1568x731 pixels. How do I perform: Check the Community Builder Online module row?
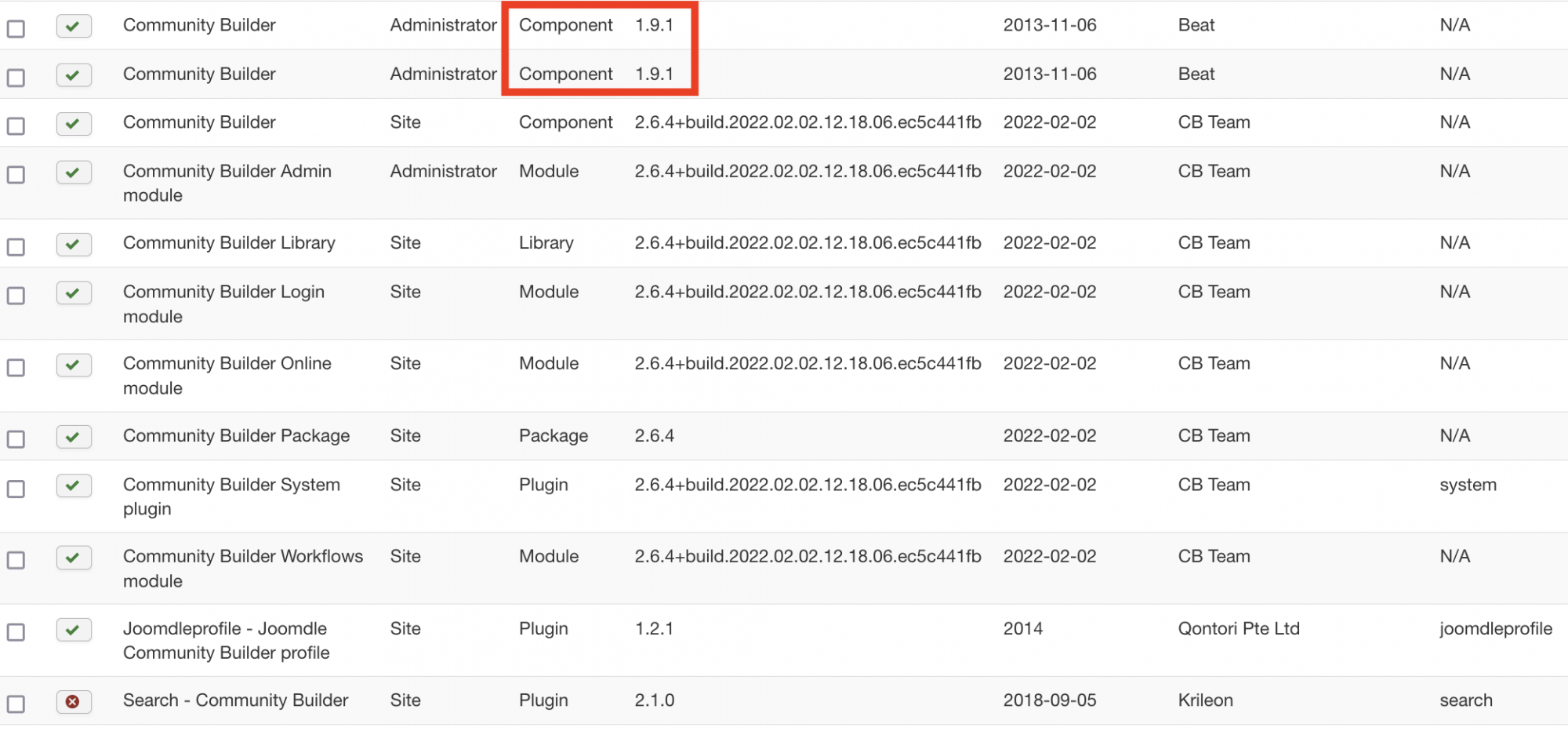pyautogui.click(x=16, y=368)
